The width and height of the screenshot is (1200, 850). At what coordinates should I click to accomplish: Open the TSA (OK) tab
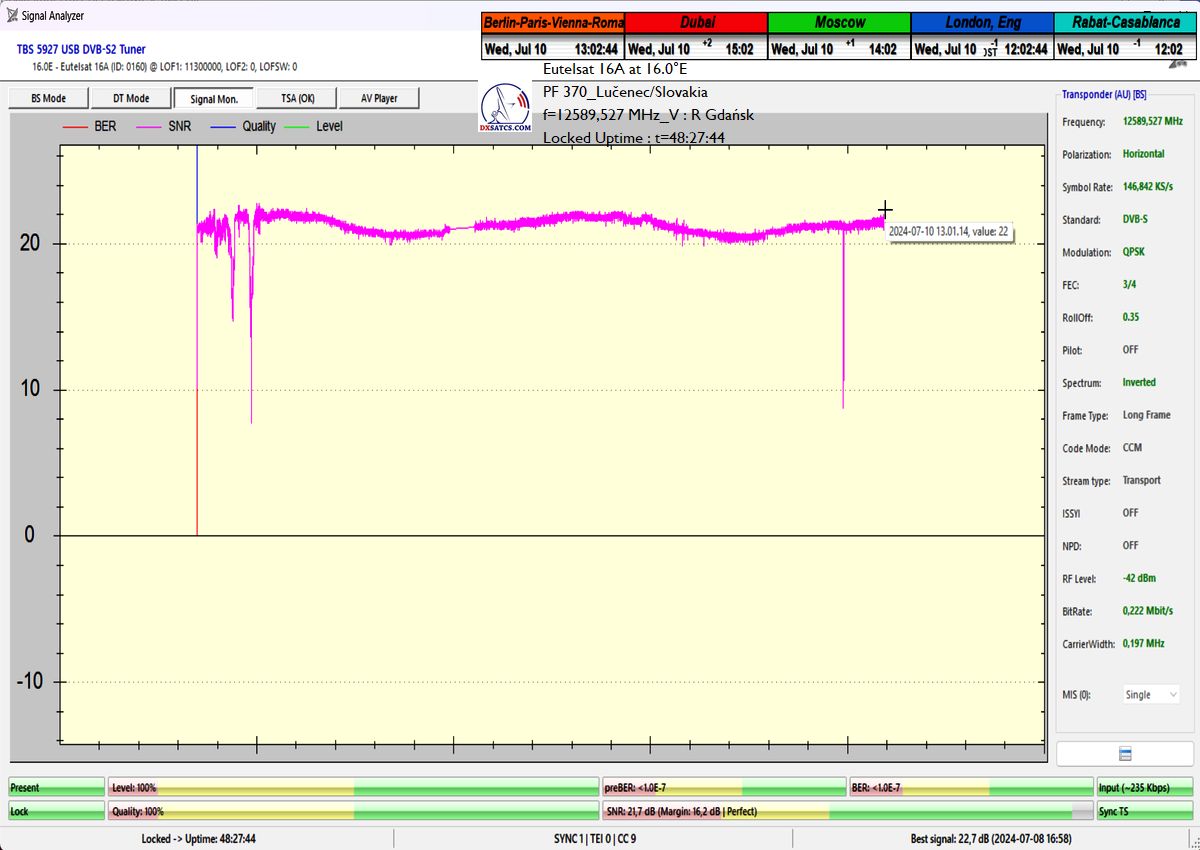pyautogui.click(x=297, y=98)
